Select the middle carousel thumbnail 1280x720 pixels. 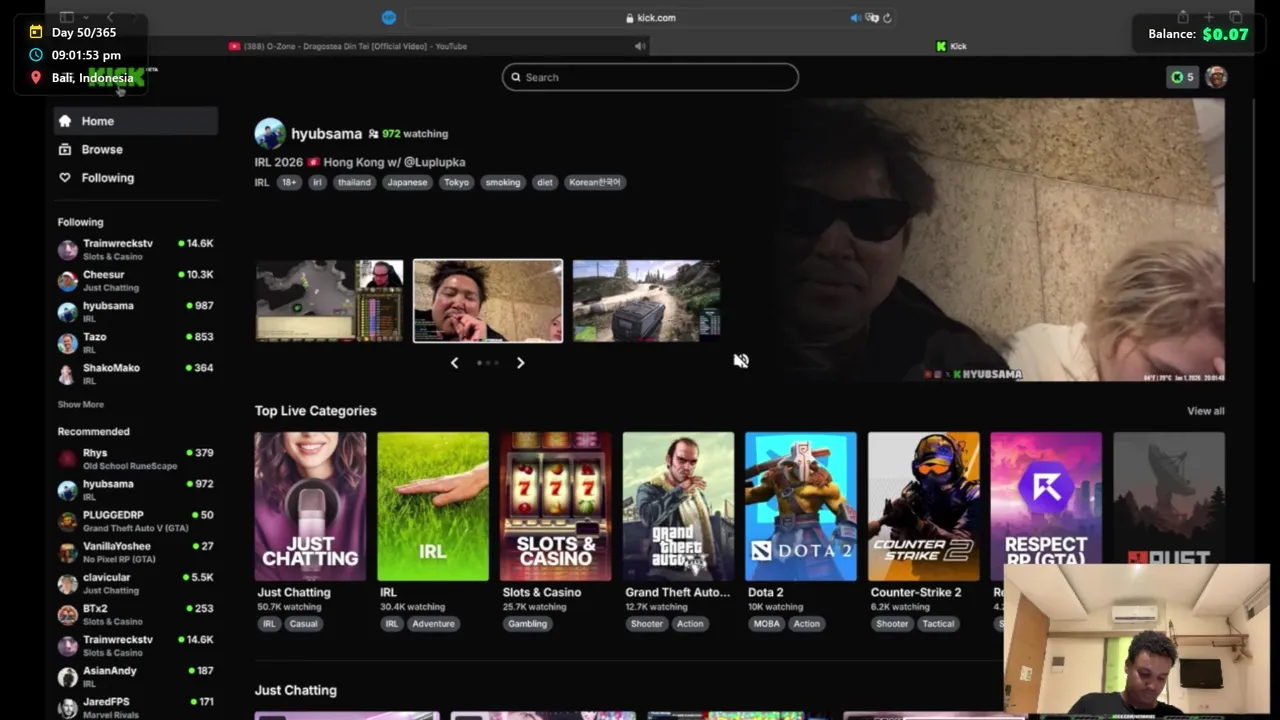point(488,300)
